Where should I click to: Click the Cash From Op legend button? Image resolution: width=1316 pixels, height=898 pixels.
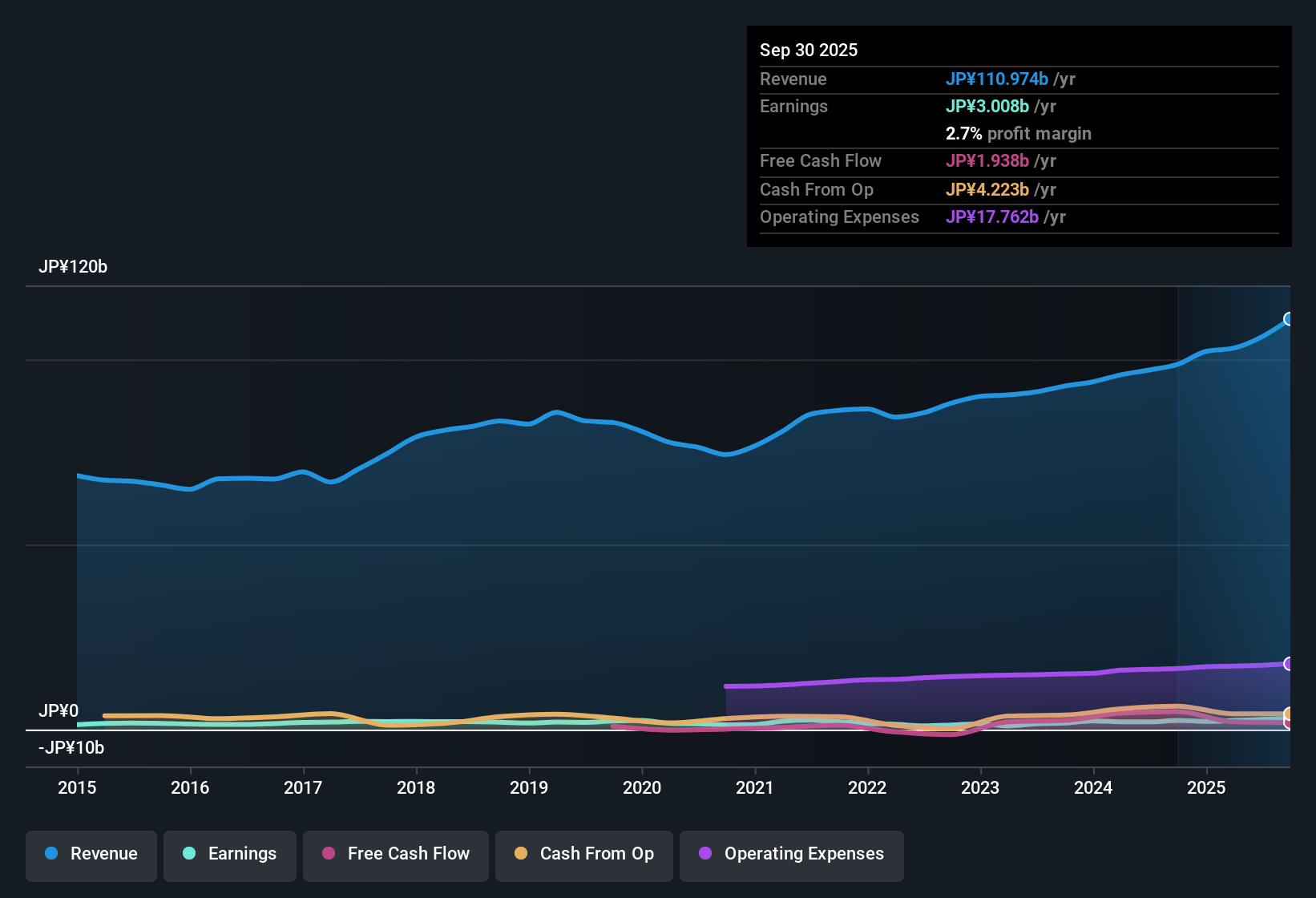(x=583, y=854)
